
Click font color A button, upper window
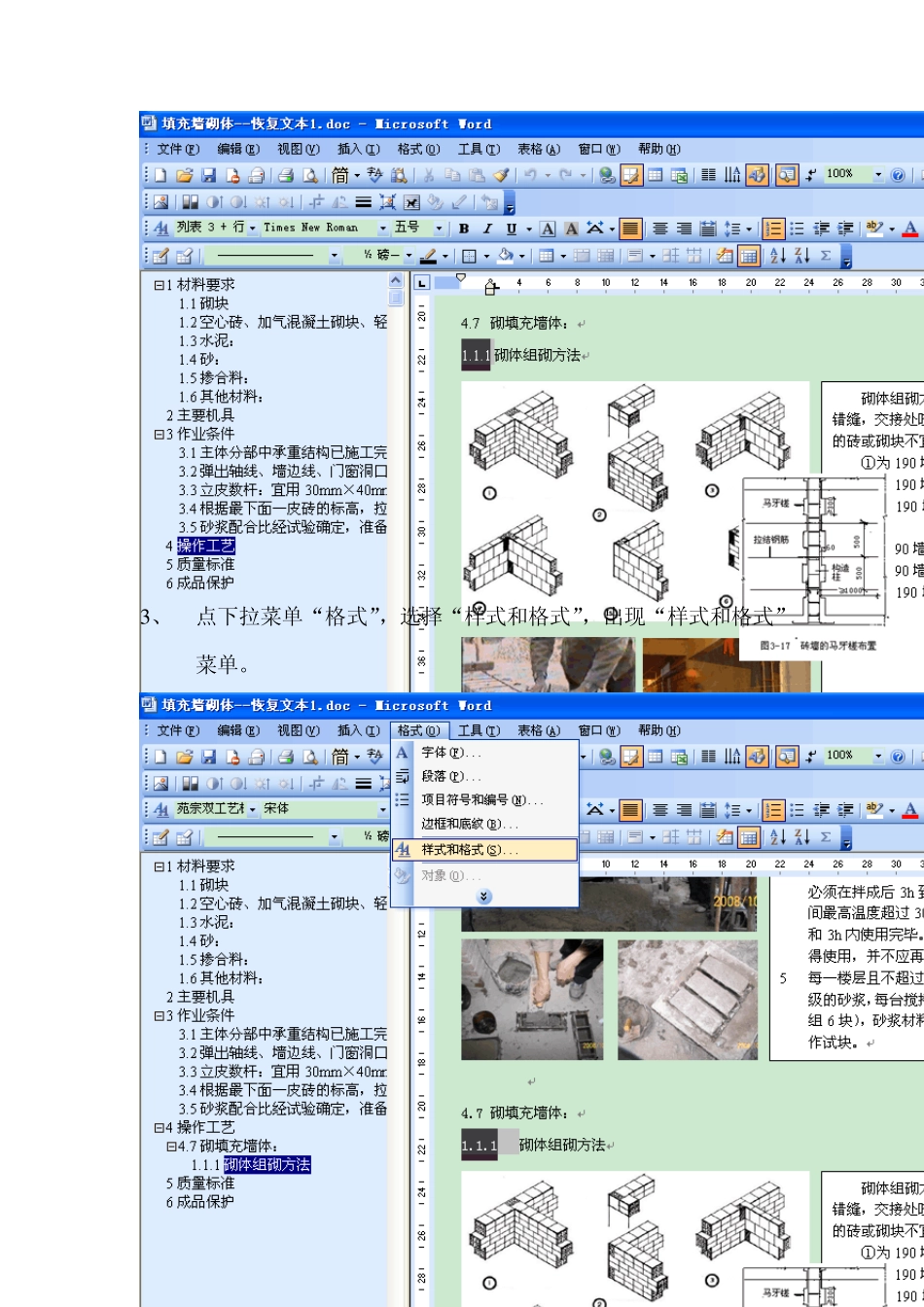coord(910,229)
